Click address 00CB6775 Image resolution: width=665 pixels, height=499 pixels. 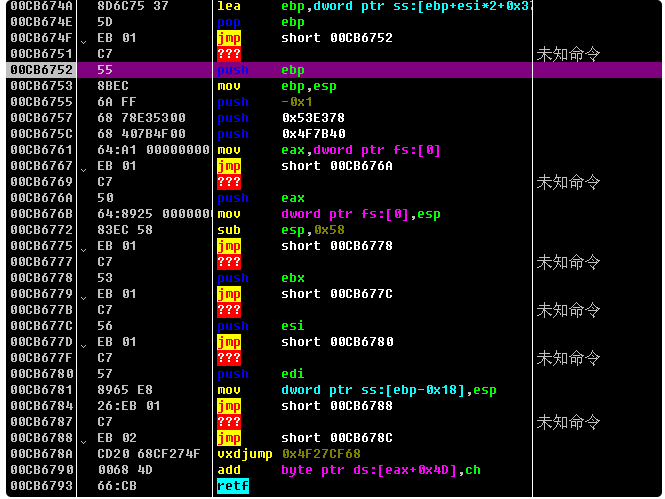coord(42,246)
